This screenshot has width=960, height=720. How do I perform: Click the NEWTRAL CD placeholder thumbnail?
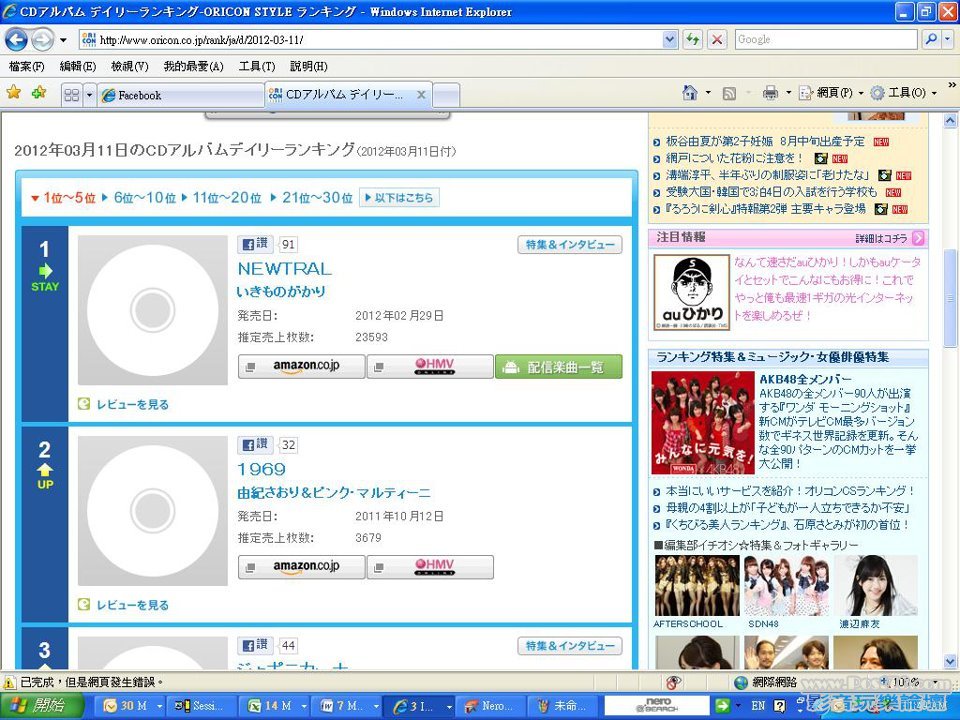pyautogui.click(x=152, y=310)
